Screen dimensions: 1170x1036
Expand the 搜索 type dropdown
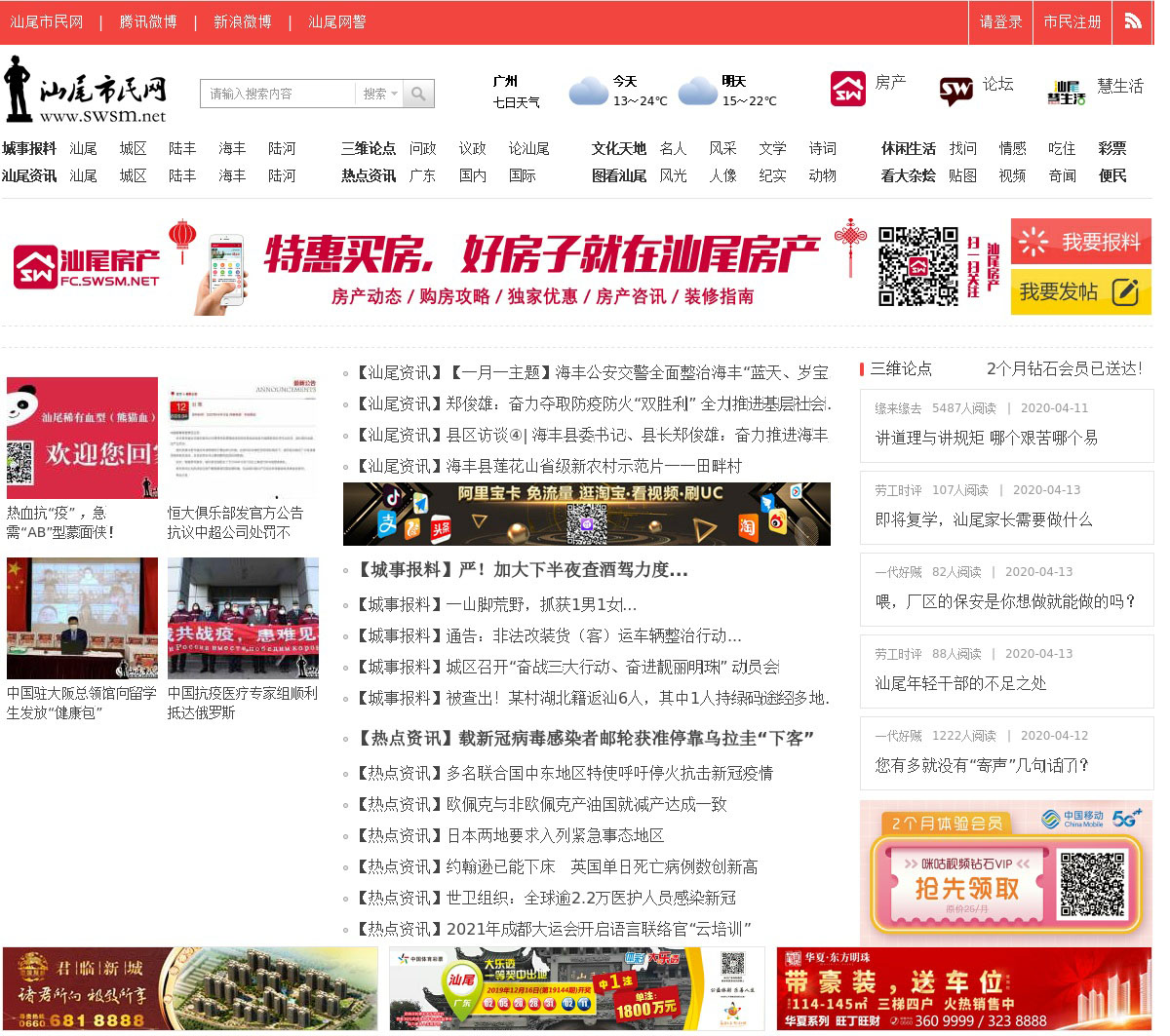click(x=379, y=94)
